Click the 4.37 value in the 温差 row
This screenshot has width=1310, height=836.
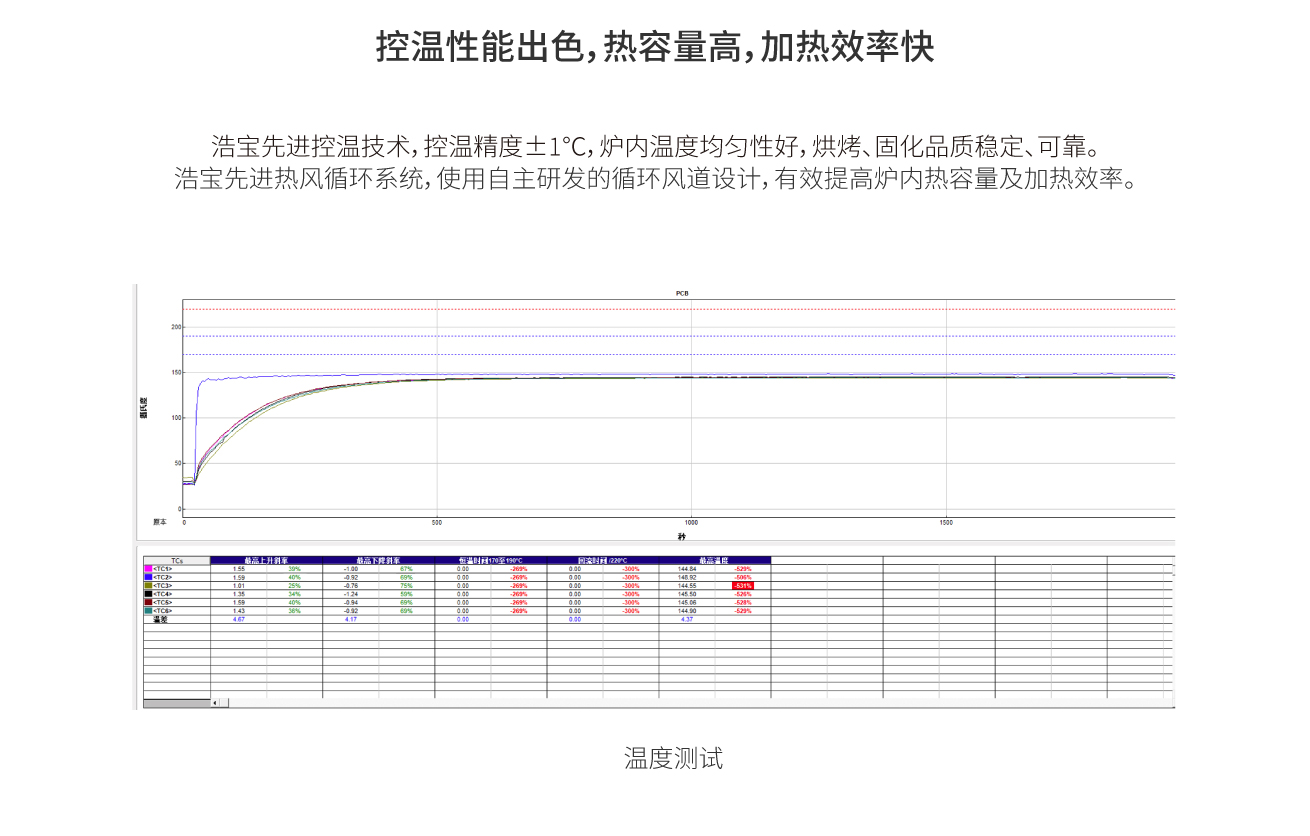[x=687, y=619]
